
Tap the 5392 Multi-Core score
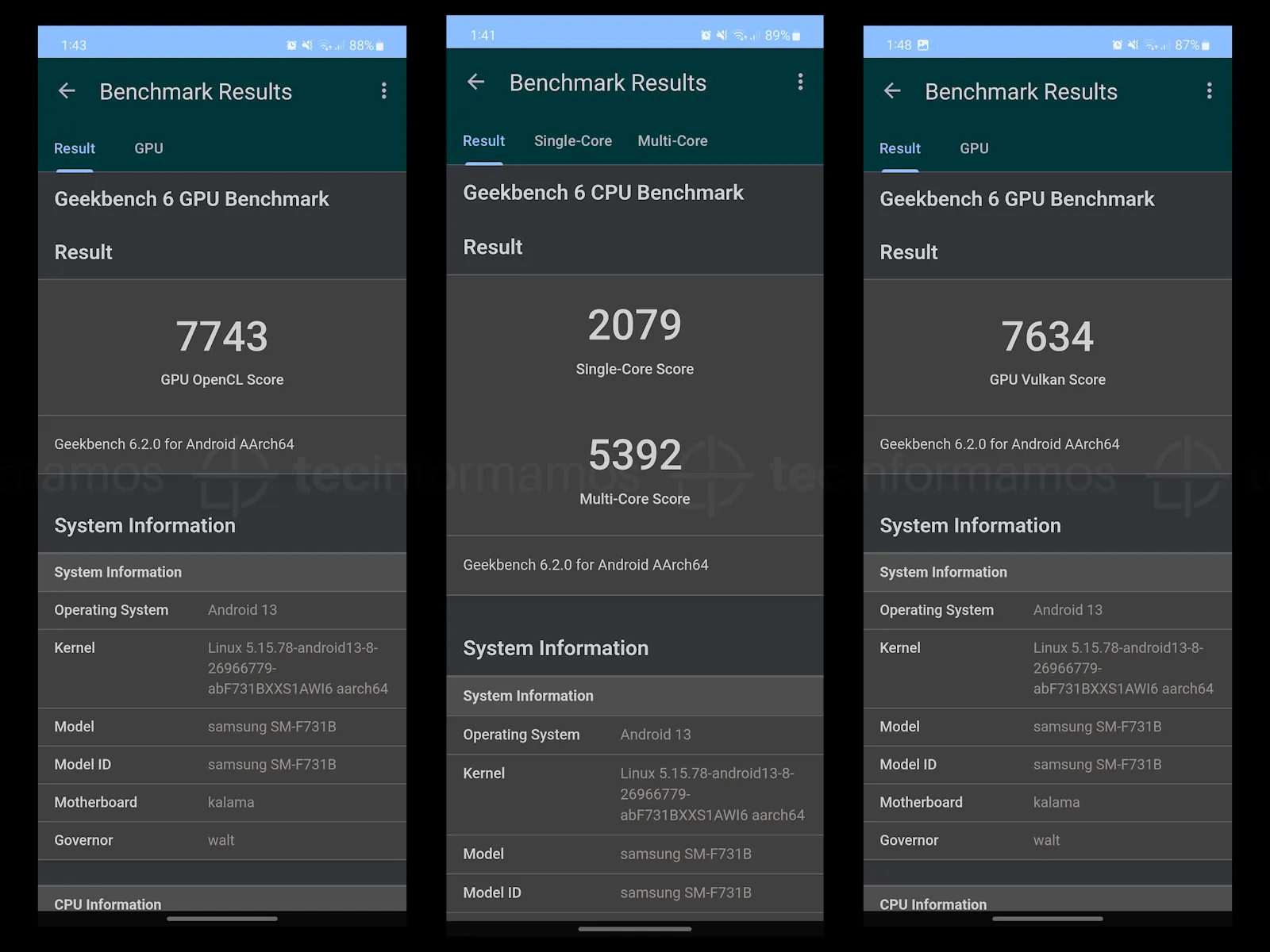[x=634, y=455]
